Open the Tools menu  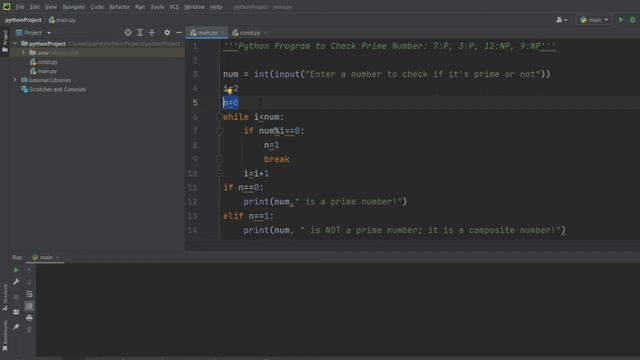[x=157, y=7]
